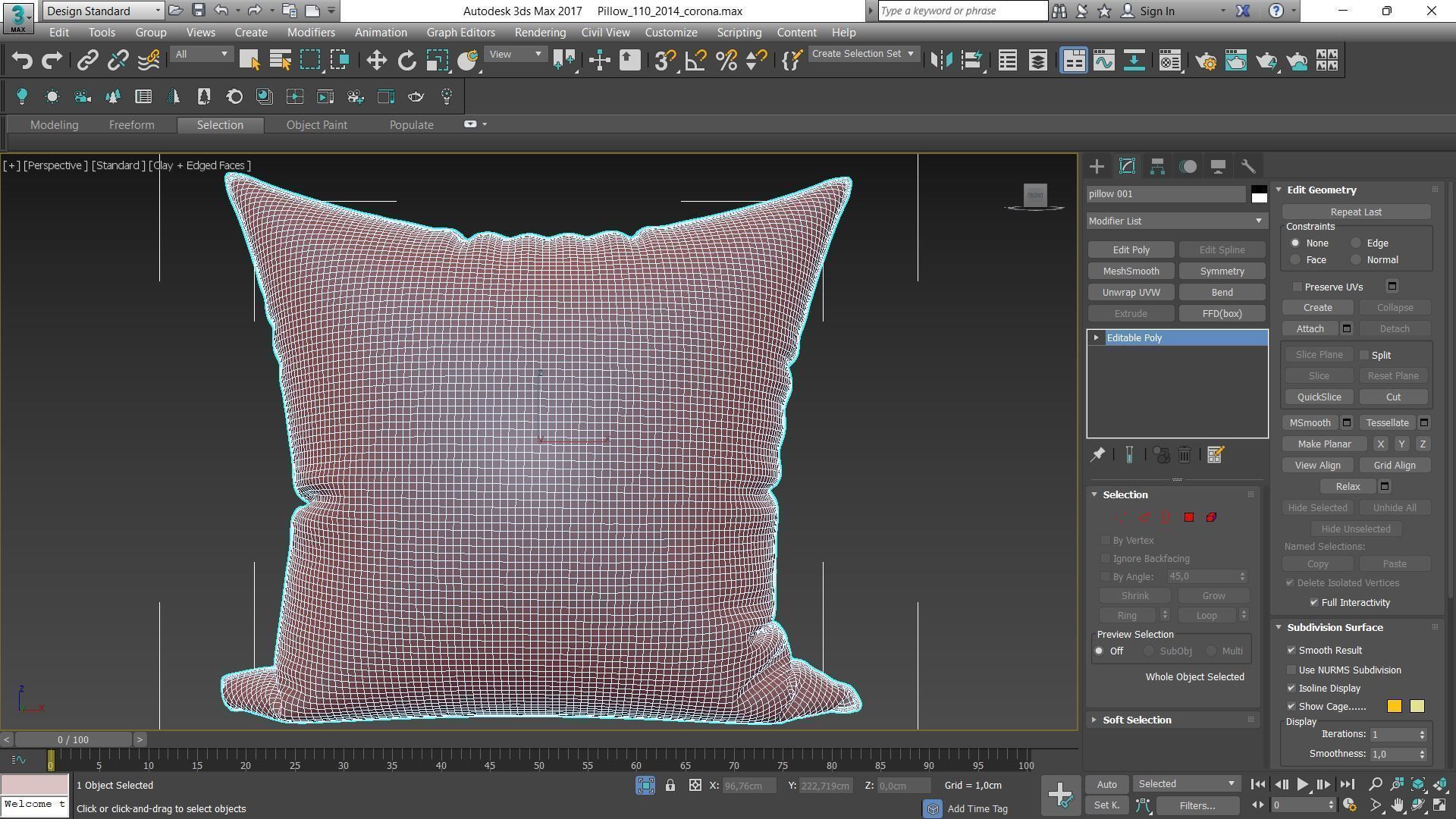The image size is (1456, 819).
Task: Toggle the Show Cage checkbox
Action: click(x=1291, y=707)
